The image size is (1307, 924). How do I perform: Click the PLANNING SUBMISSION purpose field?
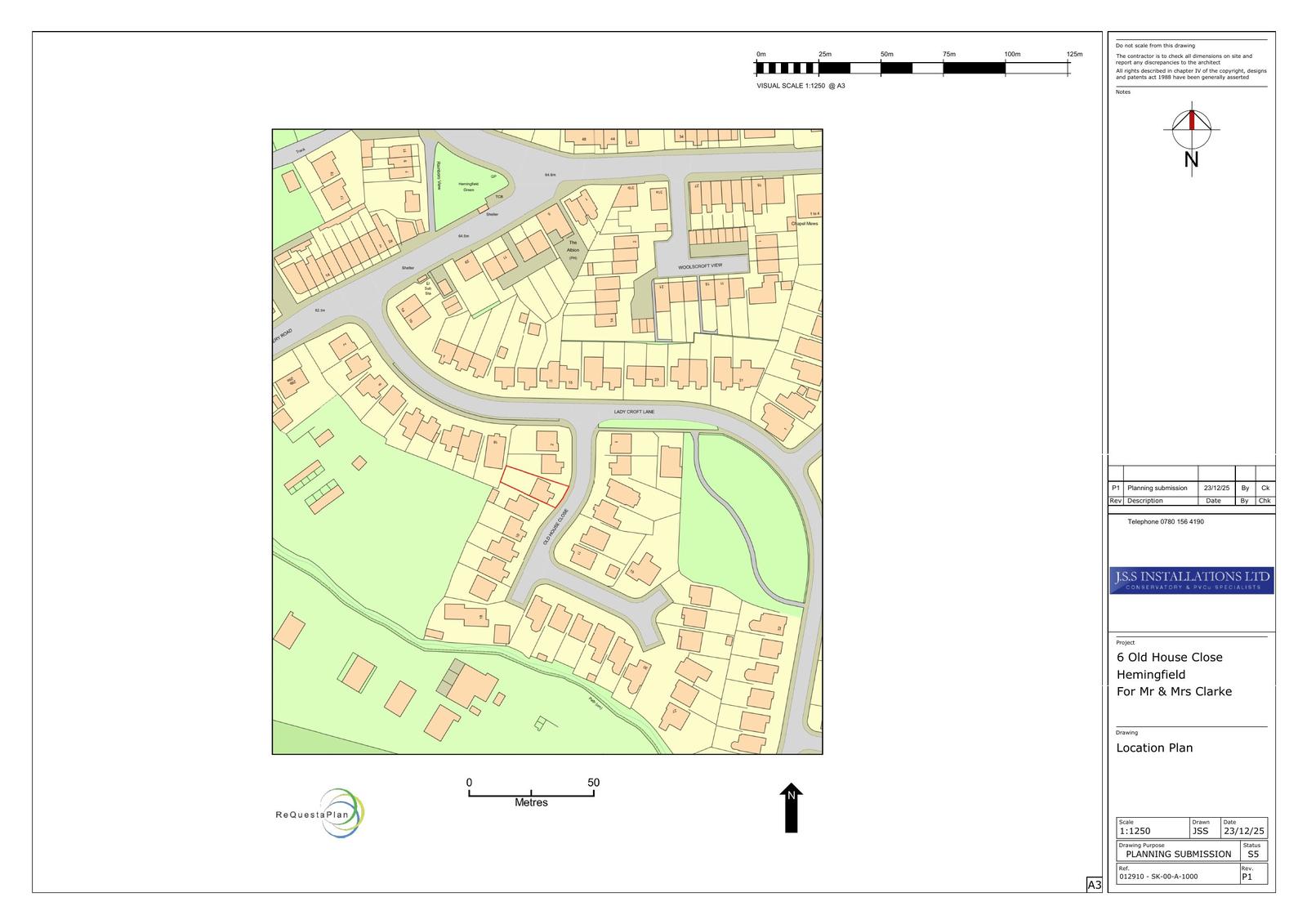click(x=1178, y=854)
